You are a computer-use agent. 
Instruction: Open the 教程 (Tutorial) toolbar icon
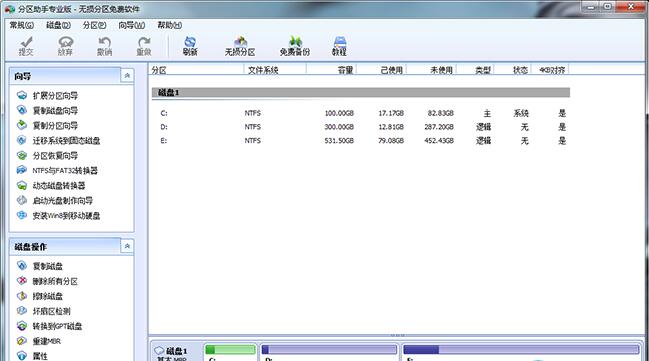339,46
